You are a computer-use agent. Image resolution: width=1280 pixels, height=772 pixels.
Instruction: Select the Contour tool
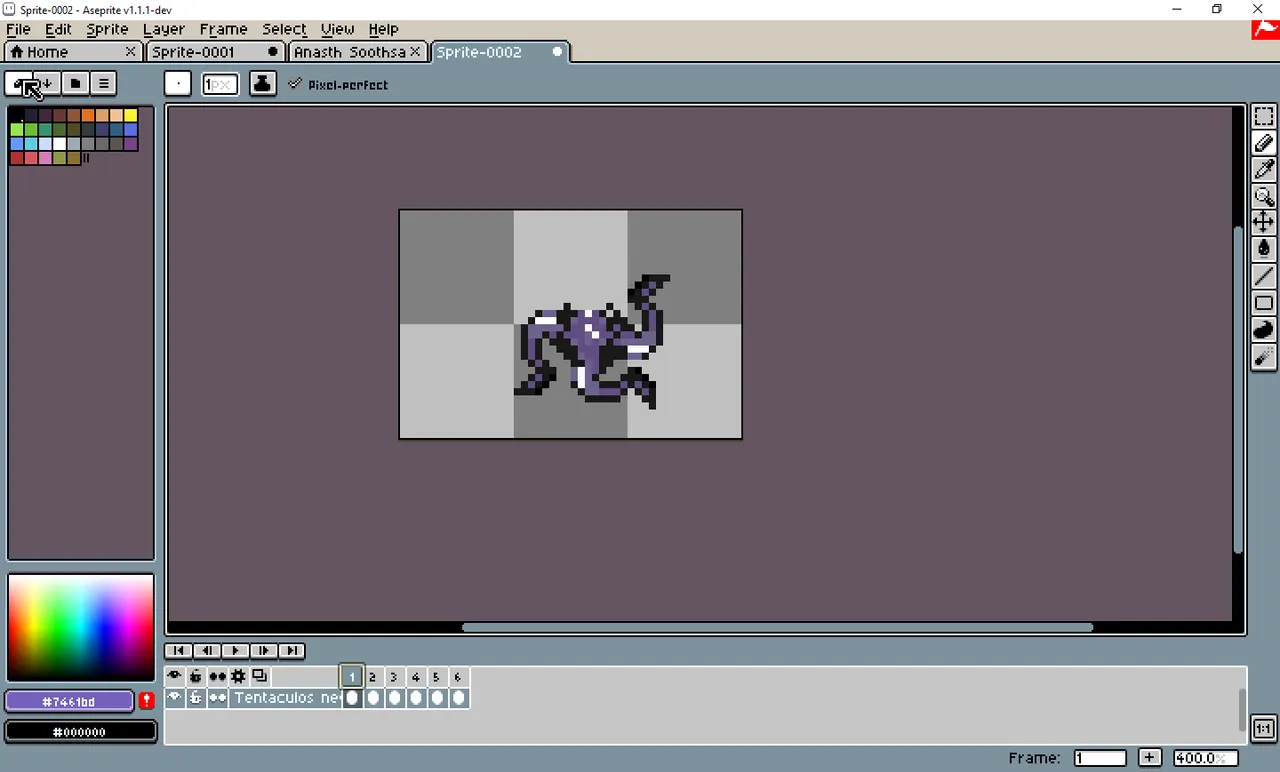pyautogui.click(x=1264, y=329)
